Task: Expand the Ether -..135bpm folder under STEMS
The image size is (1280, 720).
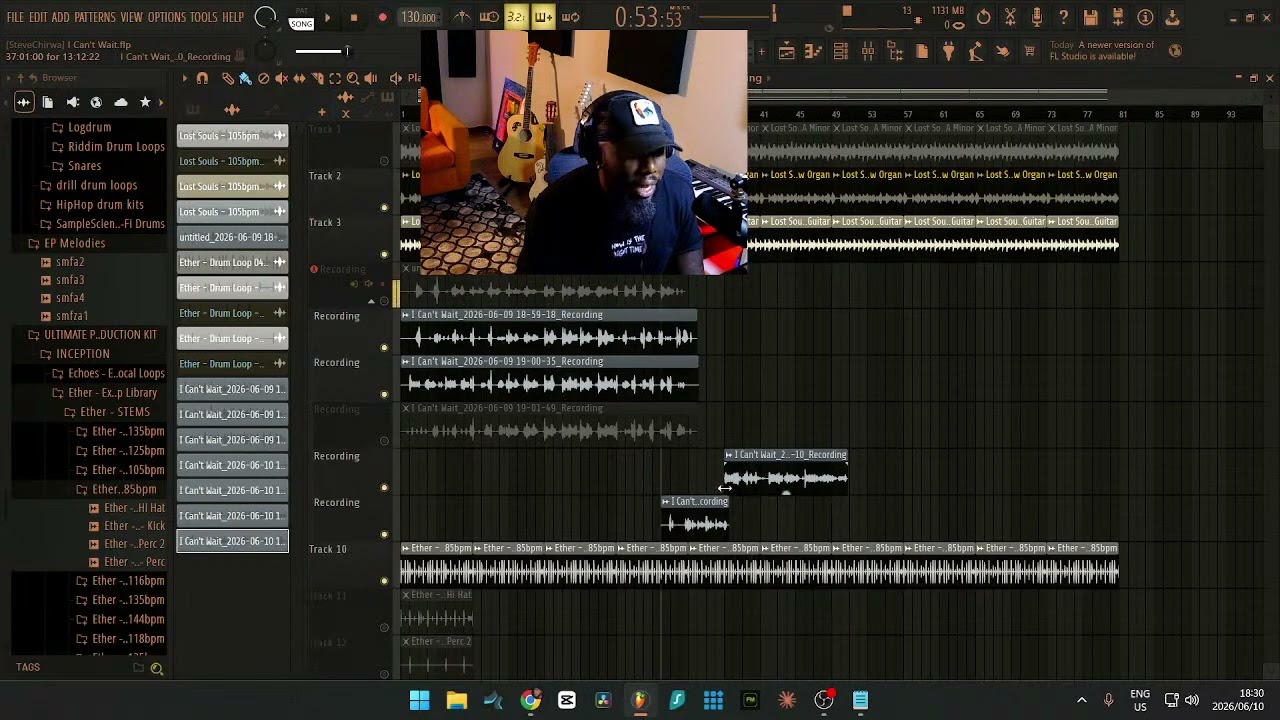Action: 120,431
